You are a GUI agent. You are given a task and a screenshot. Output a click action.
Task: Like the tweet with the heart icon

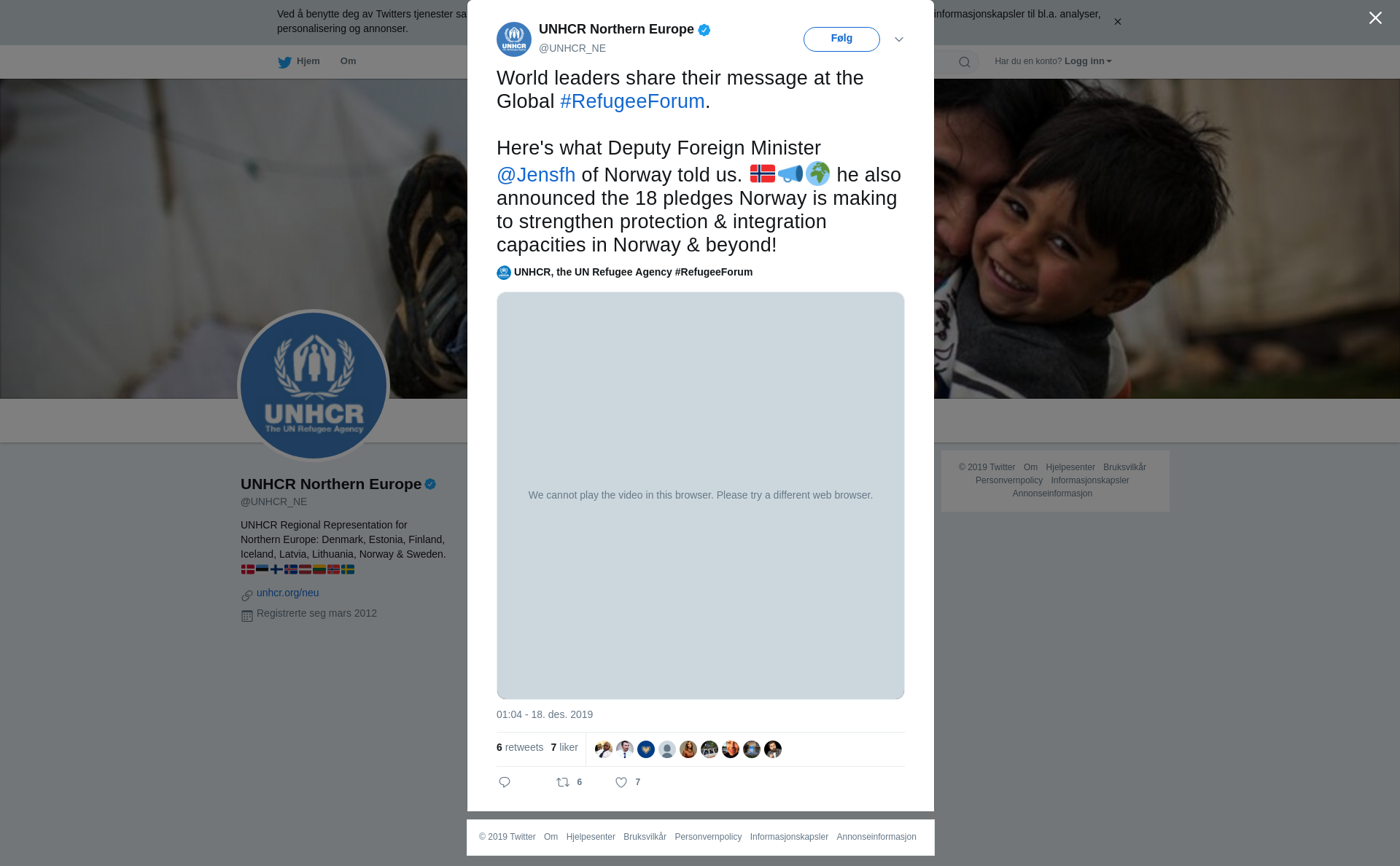tap(621, 782)
